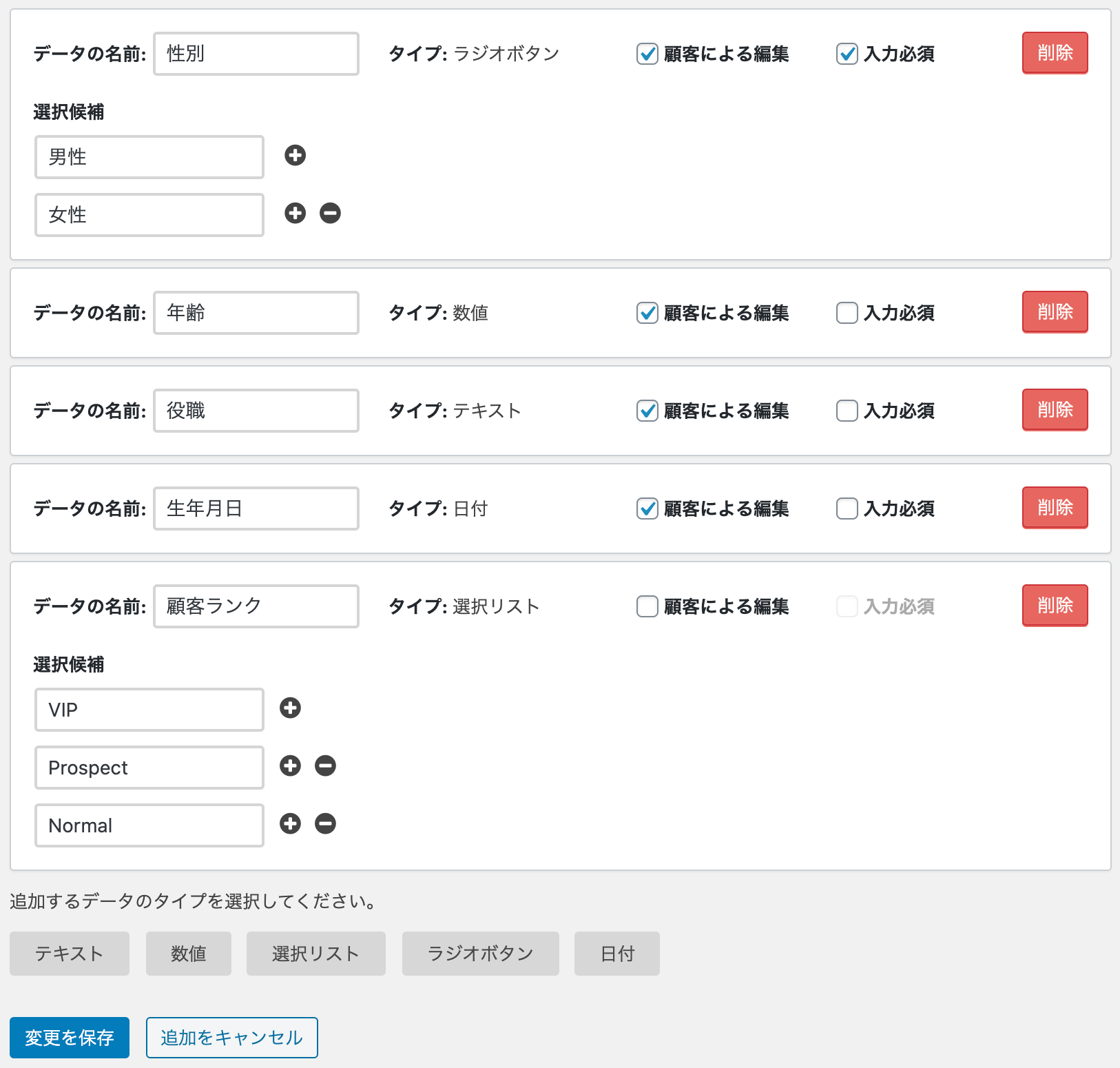Click plus icon beside VIP option
The height and width of the screenshot is (1068, 1120).
point(290,708)
